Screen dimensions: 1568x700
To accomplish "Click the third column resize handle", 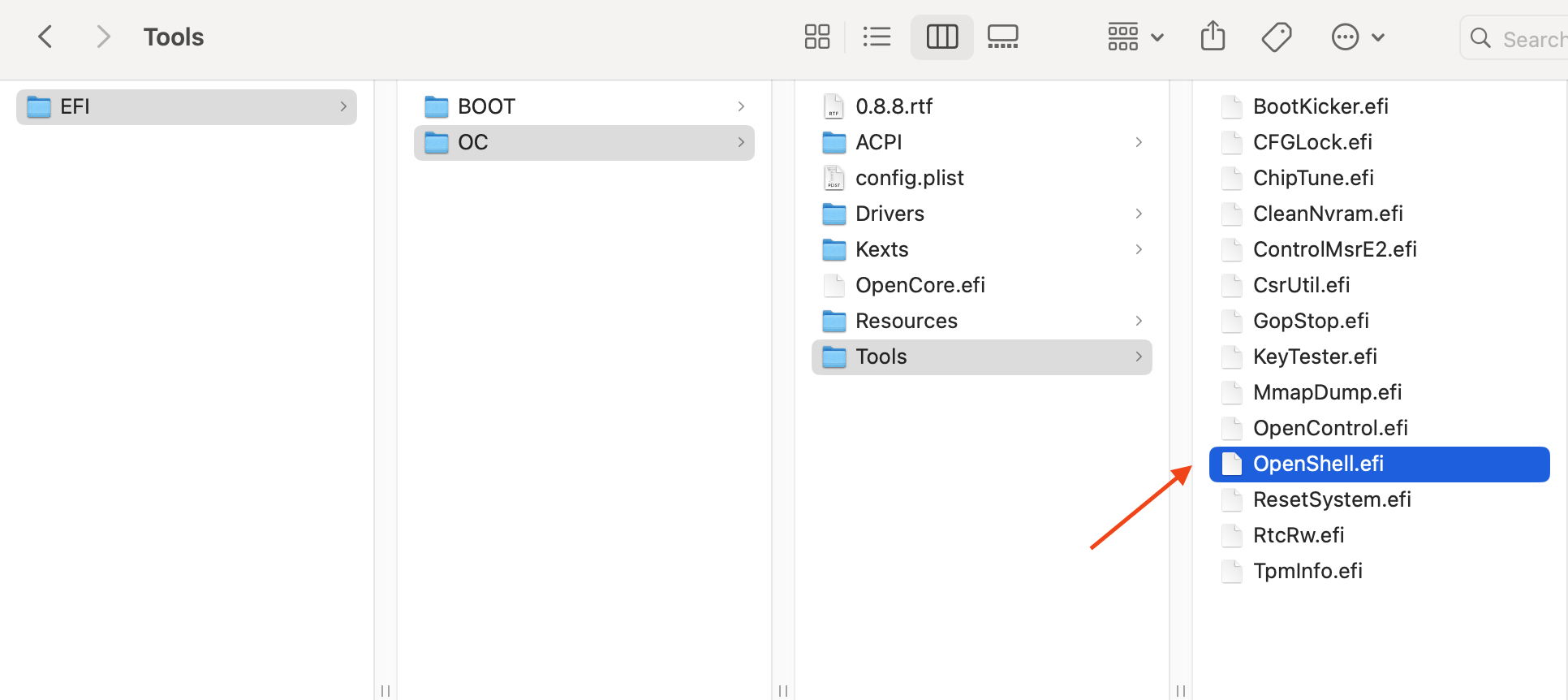I will click(1181, 690).
